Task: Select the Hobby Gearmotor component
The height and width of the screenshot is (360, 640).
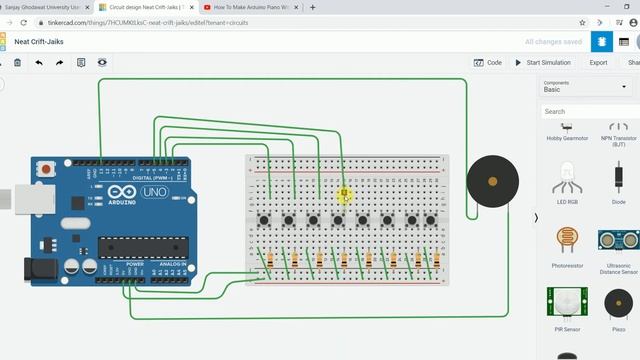Action: tap(567, 131)
